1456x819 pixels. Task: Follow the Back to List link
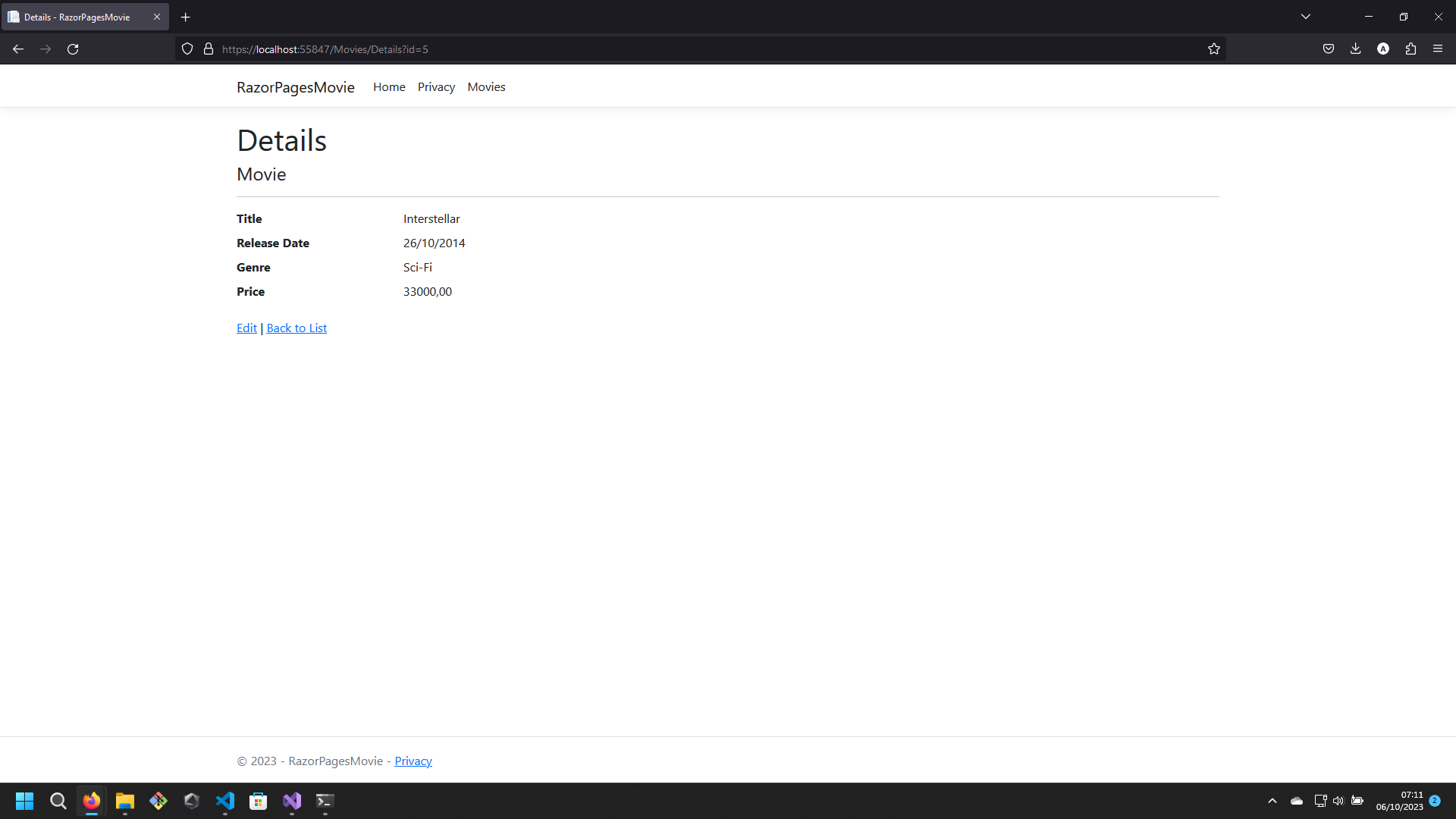click(x=297, y=328)
